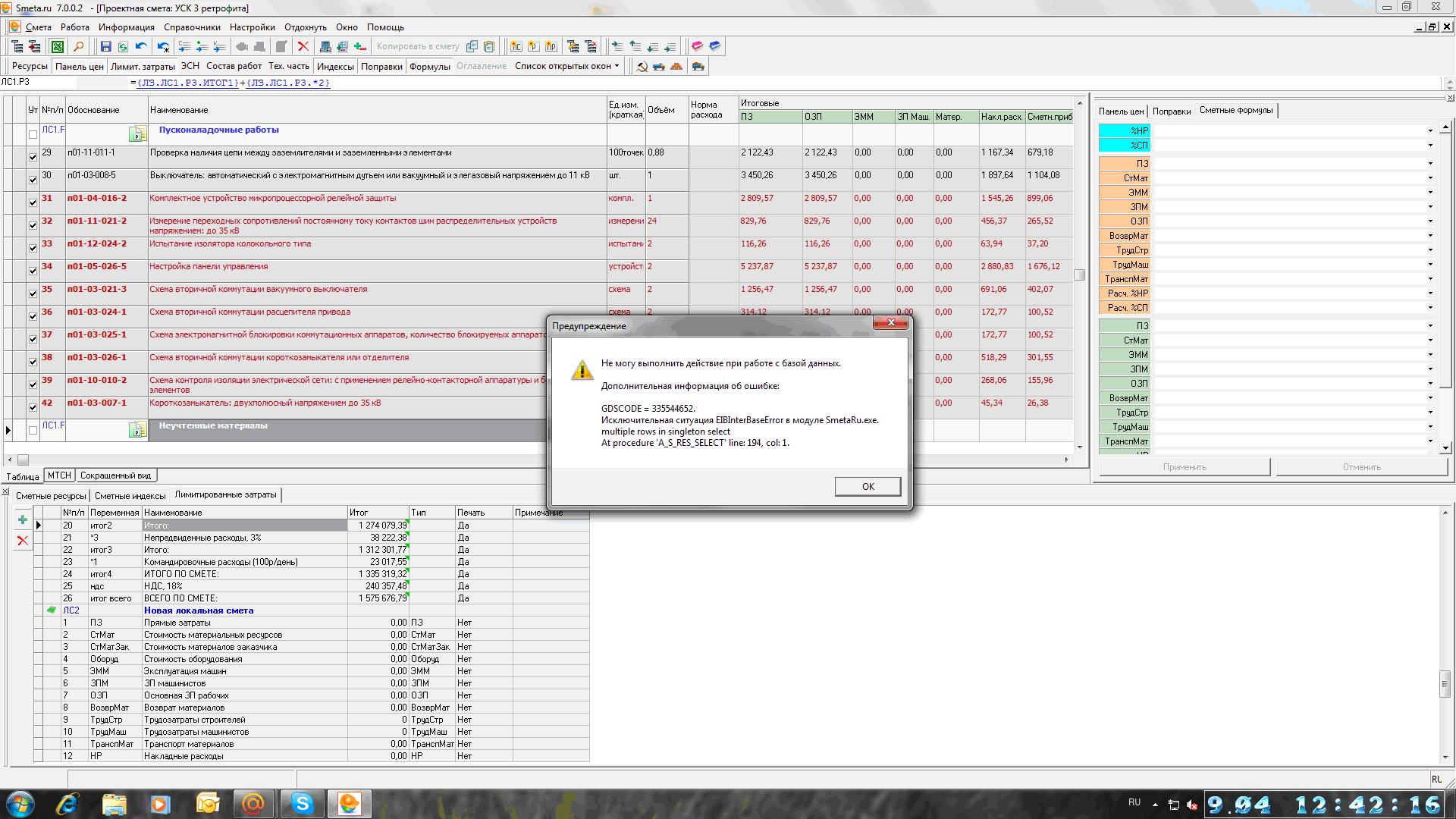Switch to the Сметные индексы tab

(130, 496)
